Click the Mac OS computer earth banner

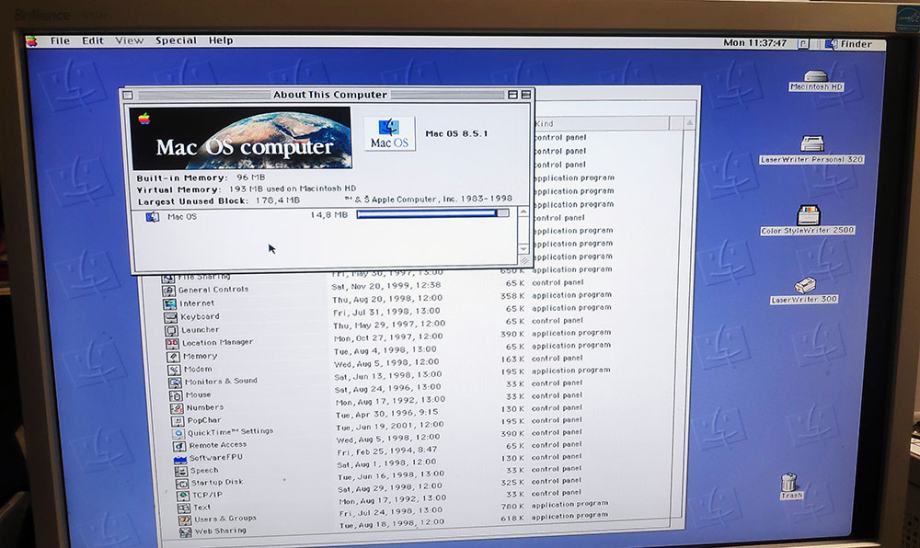coord(241,138)
